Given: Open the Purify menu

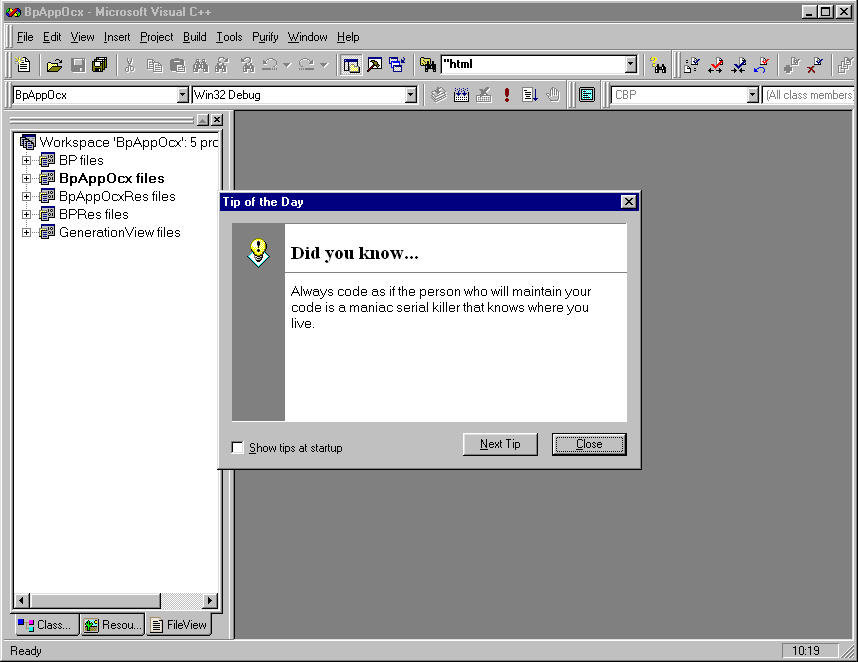Looking at the screenshot, I should (265, 37).
